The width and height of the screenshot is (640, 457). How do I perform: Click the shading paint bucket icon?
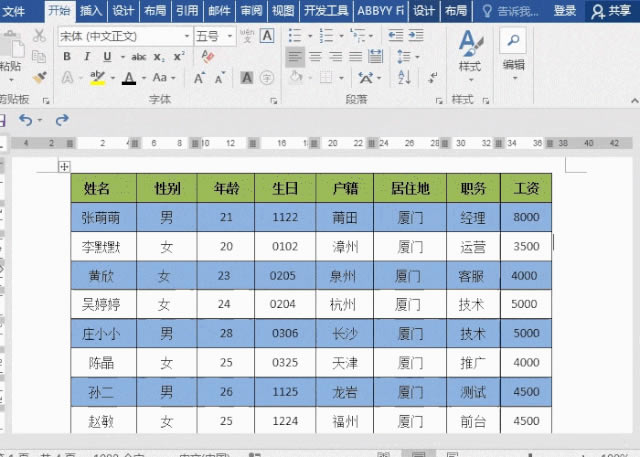[x=296, y=77]
